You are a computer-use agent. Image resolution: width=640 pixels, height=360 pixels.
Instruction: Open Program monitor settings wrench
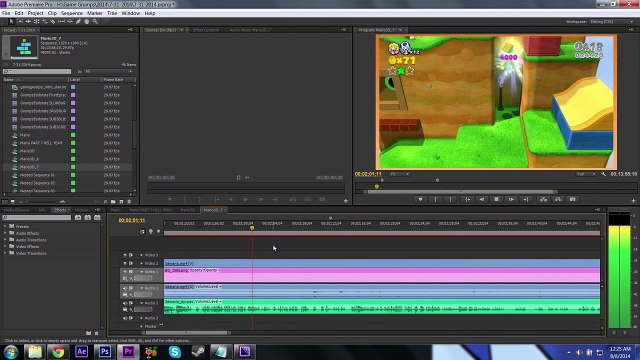[604, 174]
